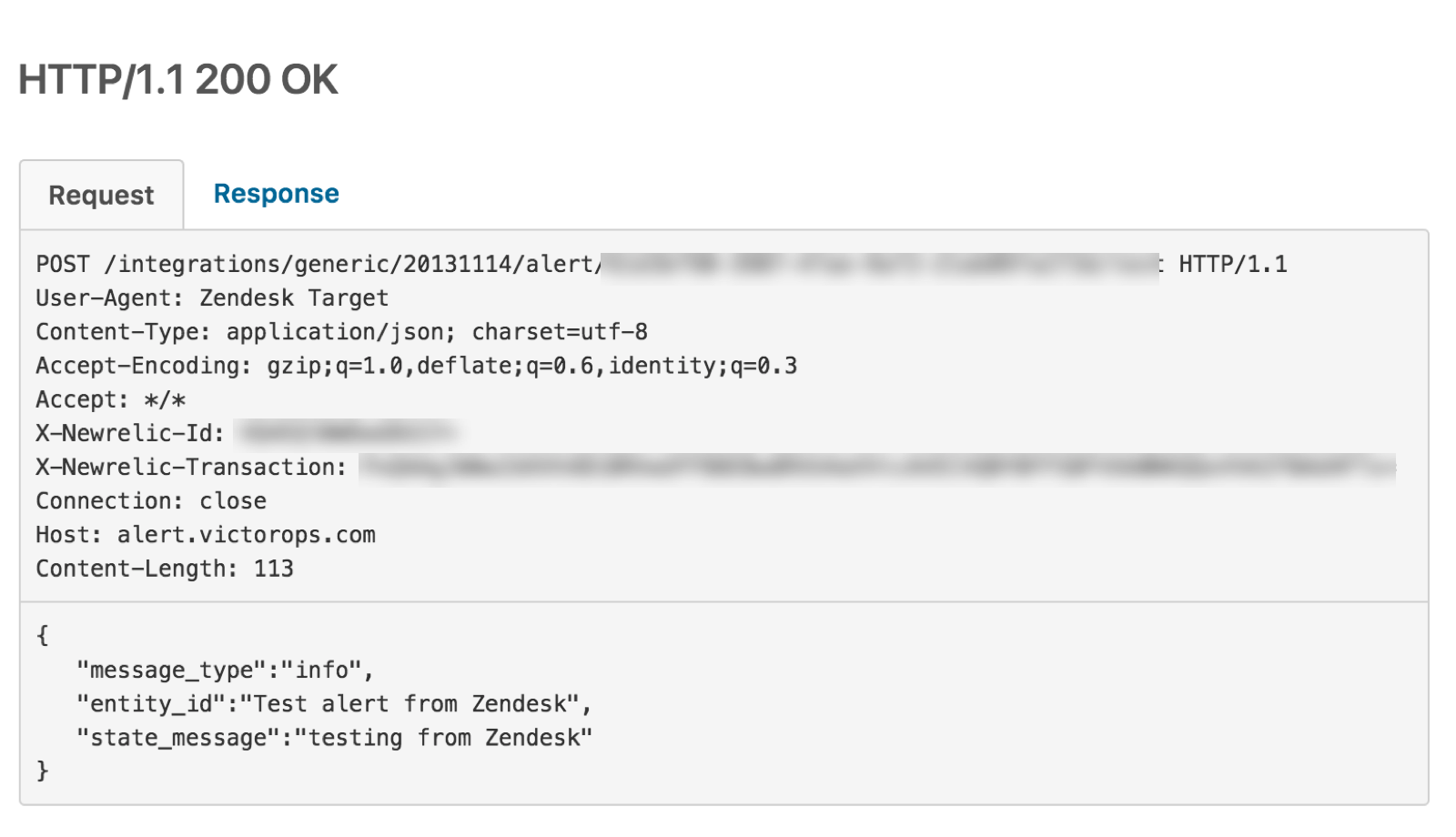This screenshot has height=837, width=1456.
Task: Click the blurred X-Newrelic-Transaction value
Action: (x=877, y=468)
